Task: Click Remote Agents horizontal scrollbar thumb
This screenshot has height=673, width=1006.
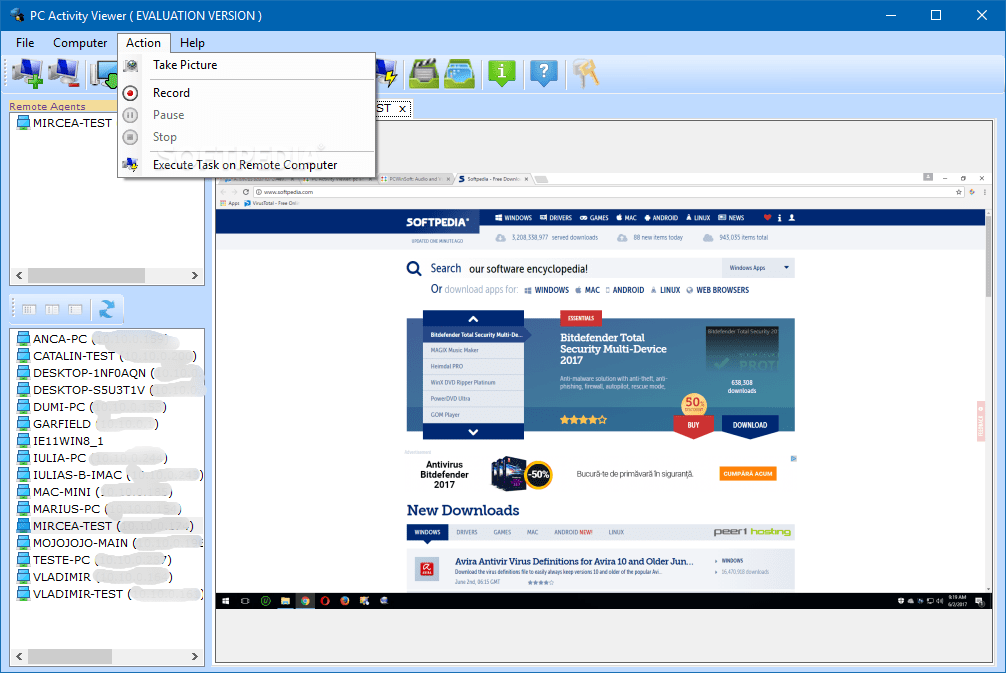Action: (x=86, y=276)
